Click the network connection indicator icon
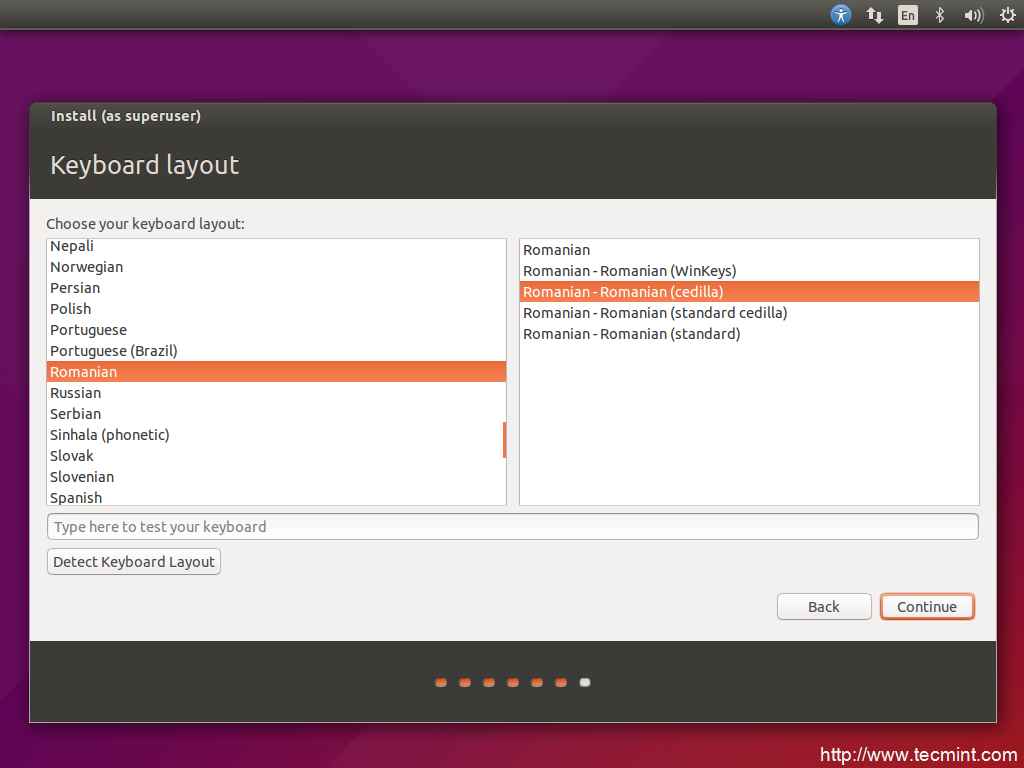Viewport: 1024px width, 768px height. [874, 15]
